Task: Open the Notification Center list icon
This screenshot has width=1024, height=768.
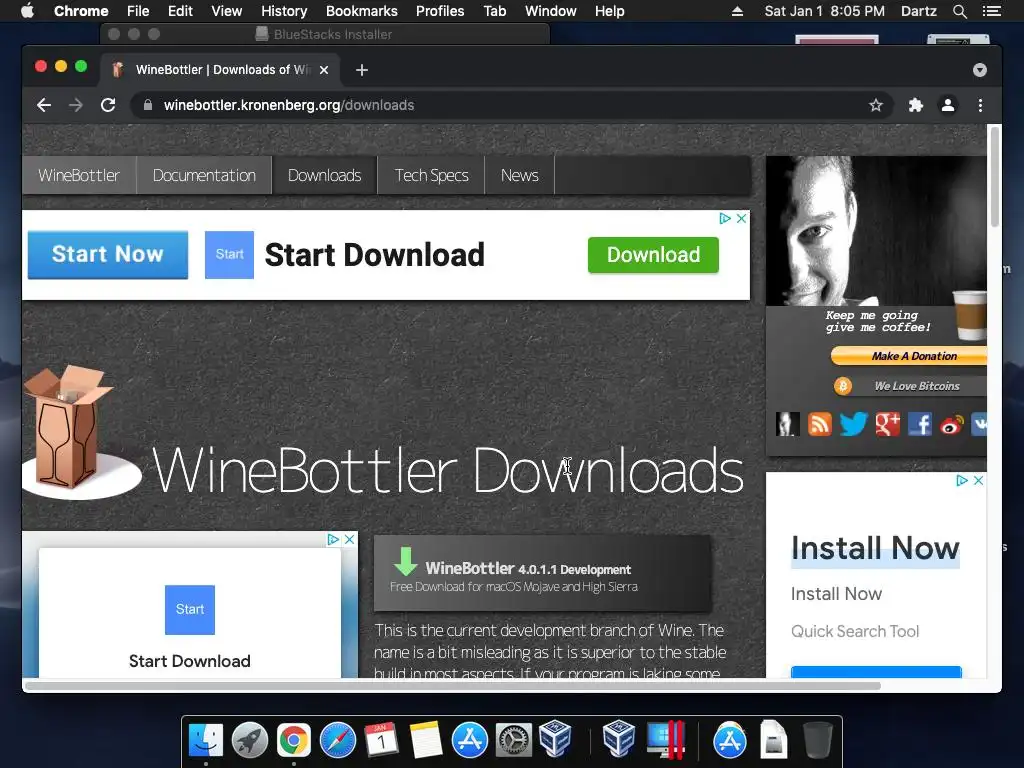Action: coord(992,11)
